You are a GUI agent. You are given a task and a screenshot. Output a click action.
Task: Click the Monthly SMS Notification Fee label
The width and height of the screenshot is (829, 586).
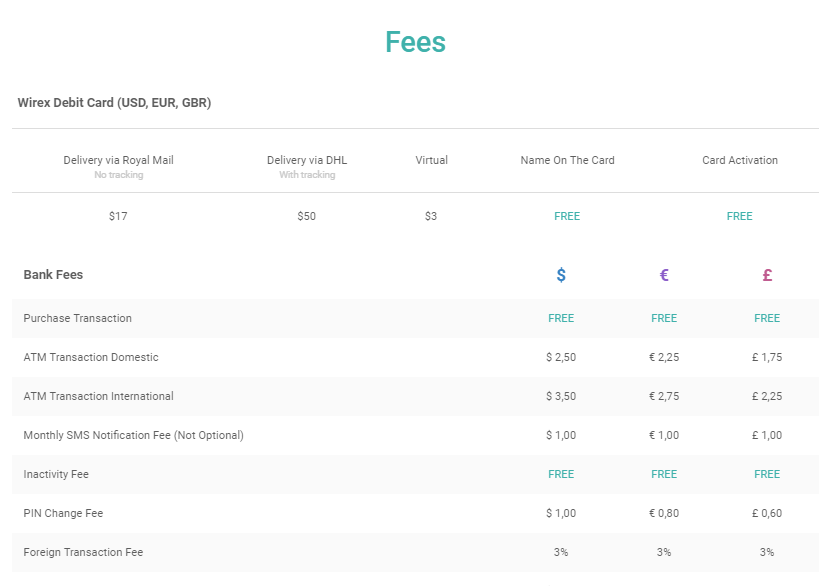(x=134, y=435)
